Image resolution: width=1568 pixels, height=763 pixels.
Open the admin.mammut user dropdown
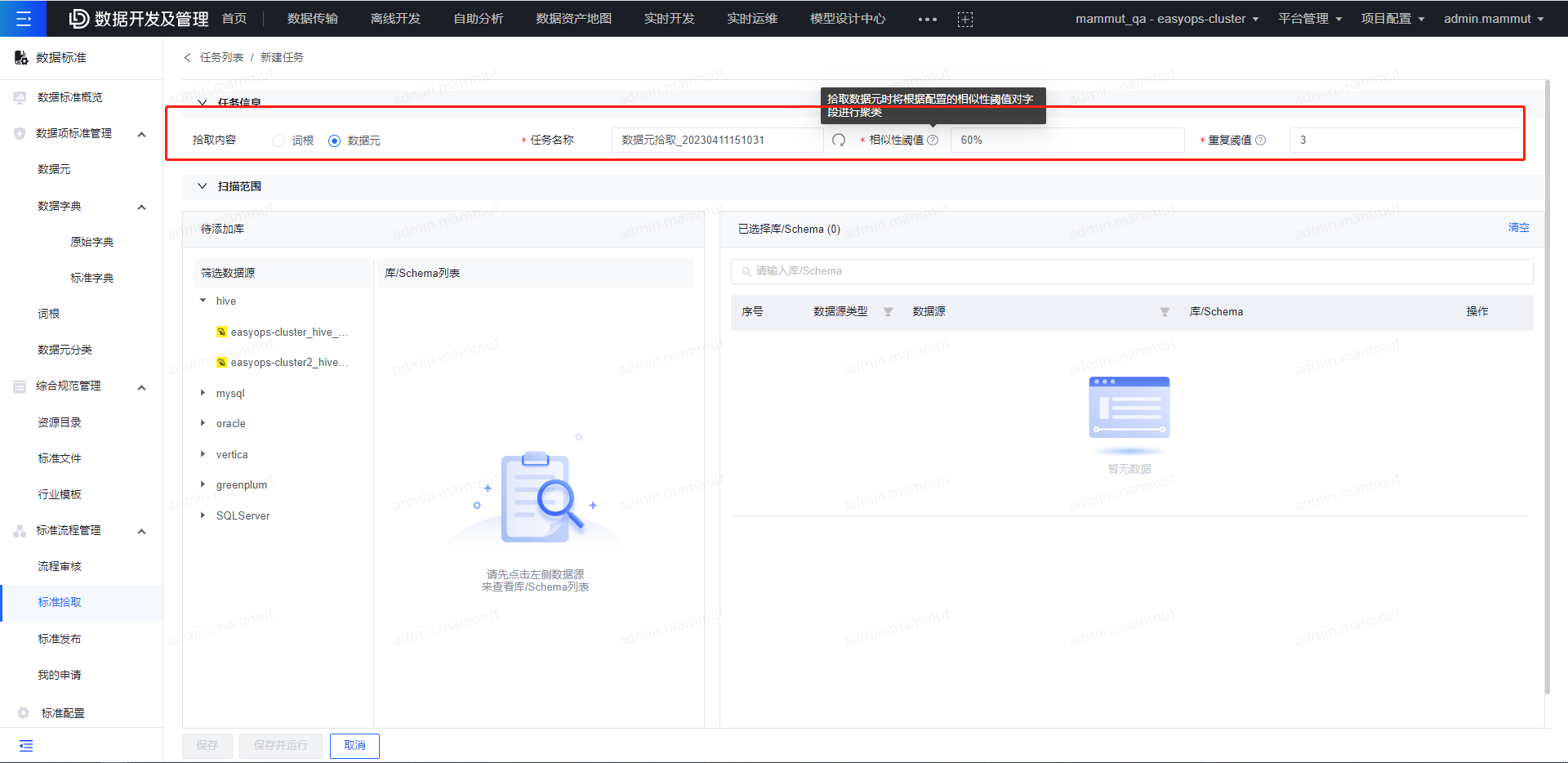(x=1494, y=18)
